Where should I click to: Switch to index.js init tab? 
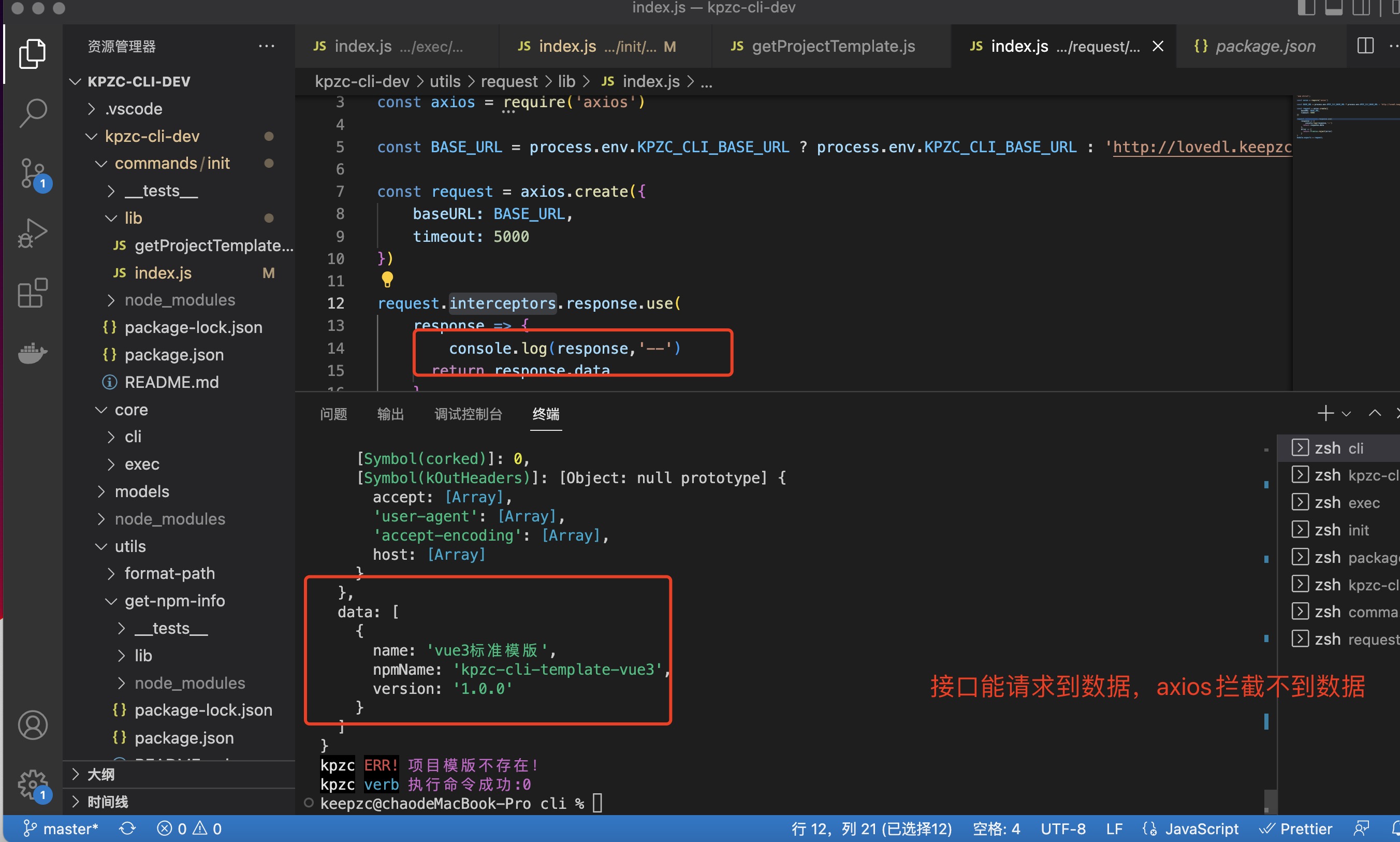click(605, 46)
